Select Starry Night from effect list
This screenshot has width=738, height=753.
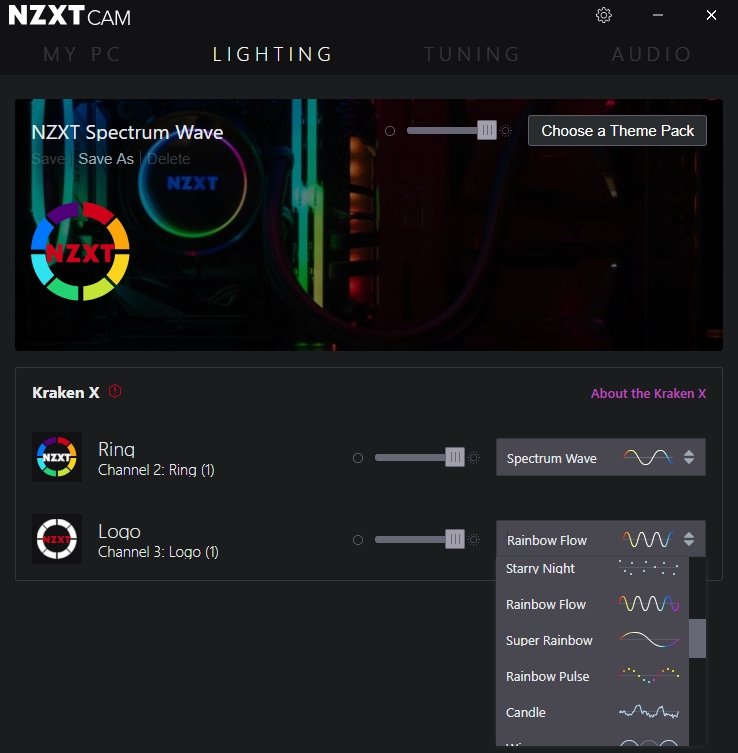(593, 569)
